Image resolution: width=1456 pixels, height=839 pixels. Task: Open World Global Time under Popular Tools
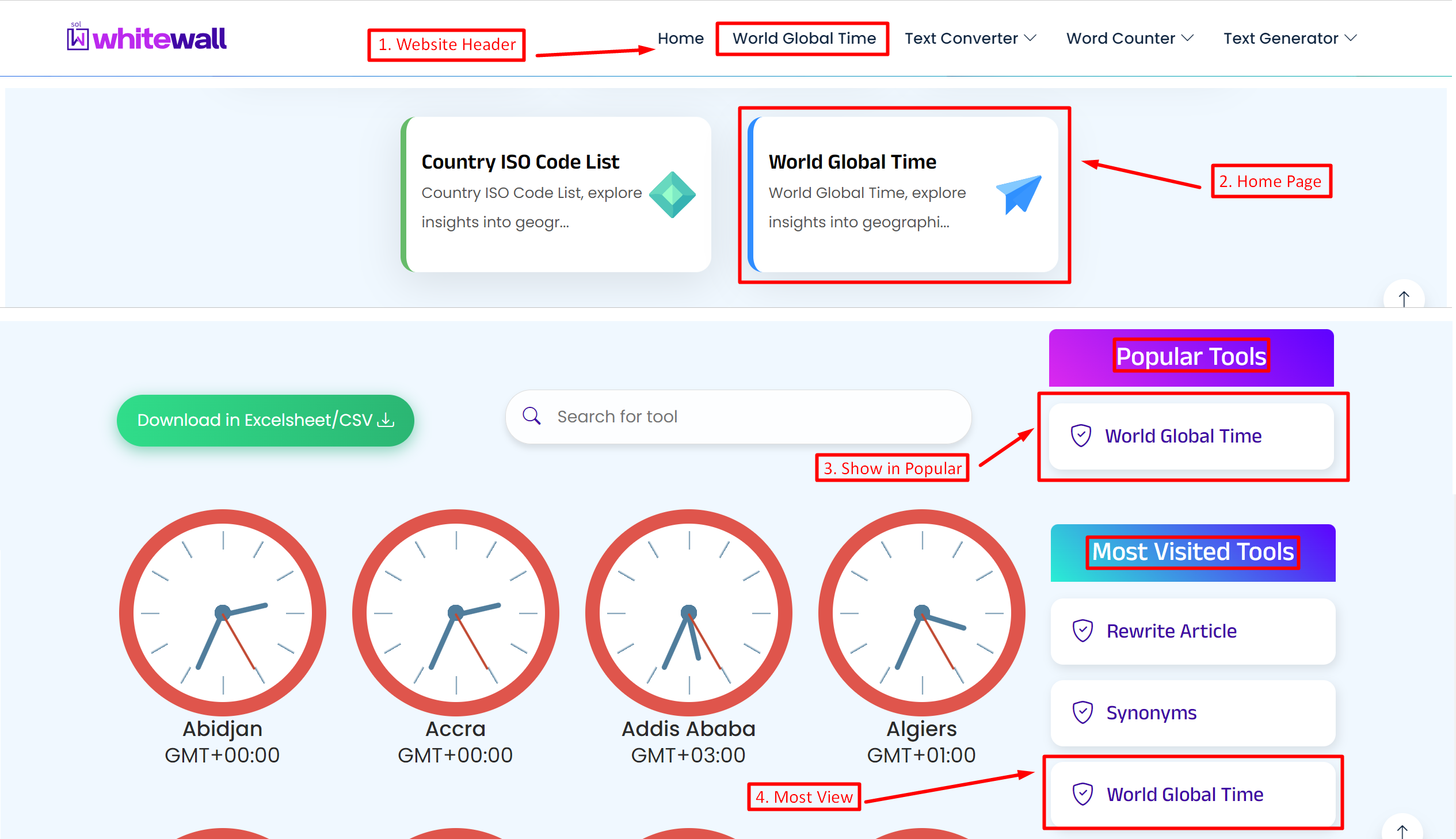pyautogui.click(x=1191, y=436)
